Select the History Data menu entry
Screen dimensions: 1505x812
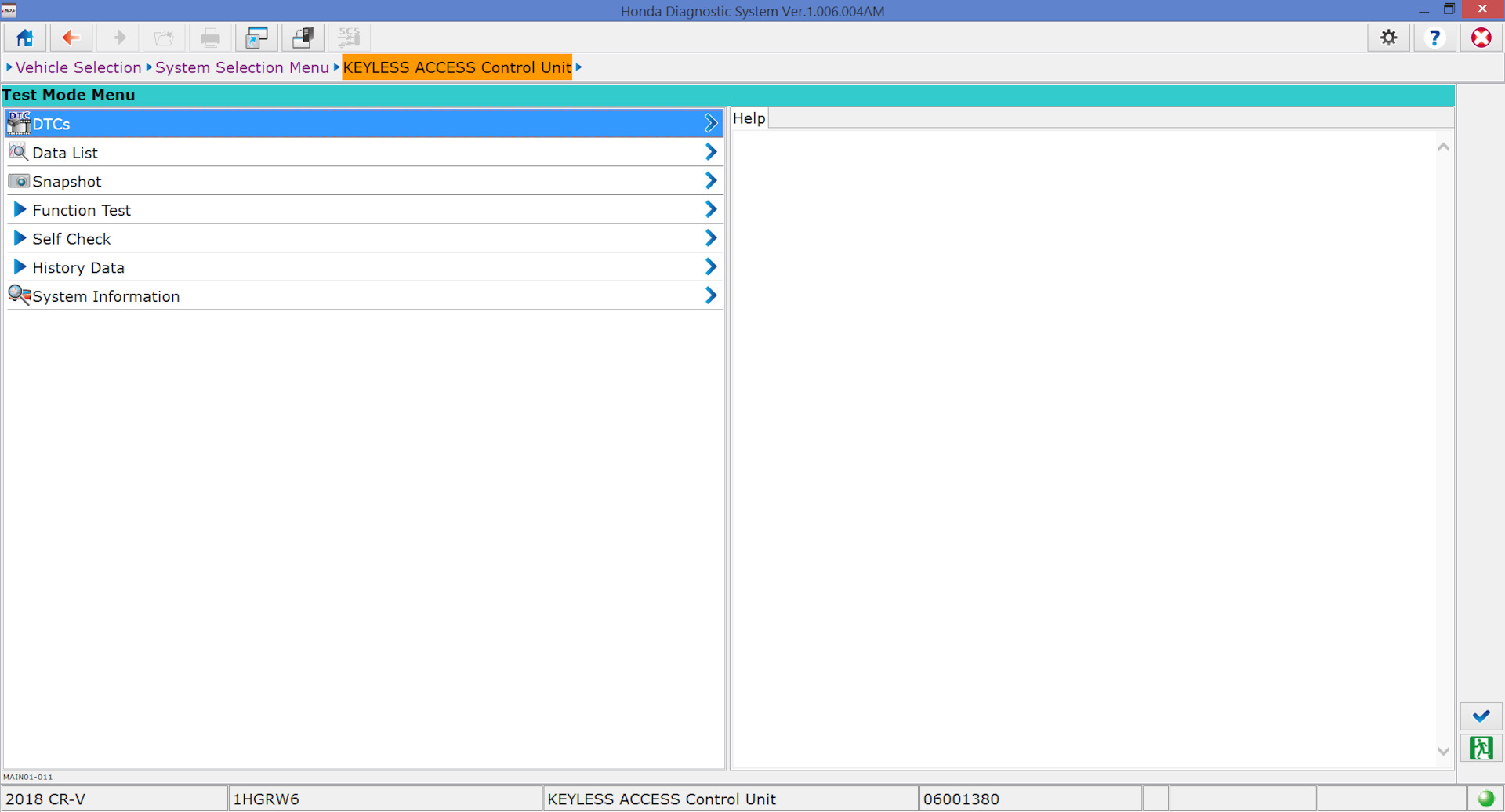click(x=364, y=267)
